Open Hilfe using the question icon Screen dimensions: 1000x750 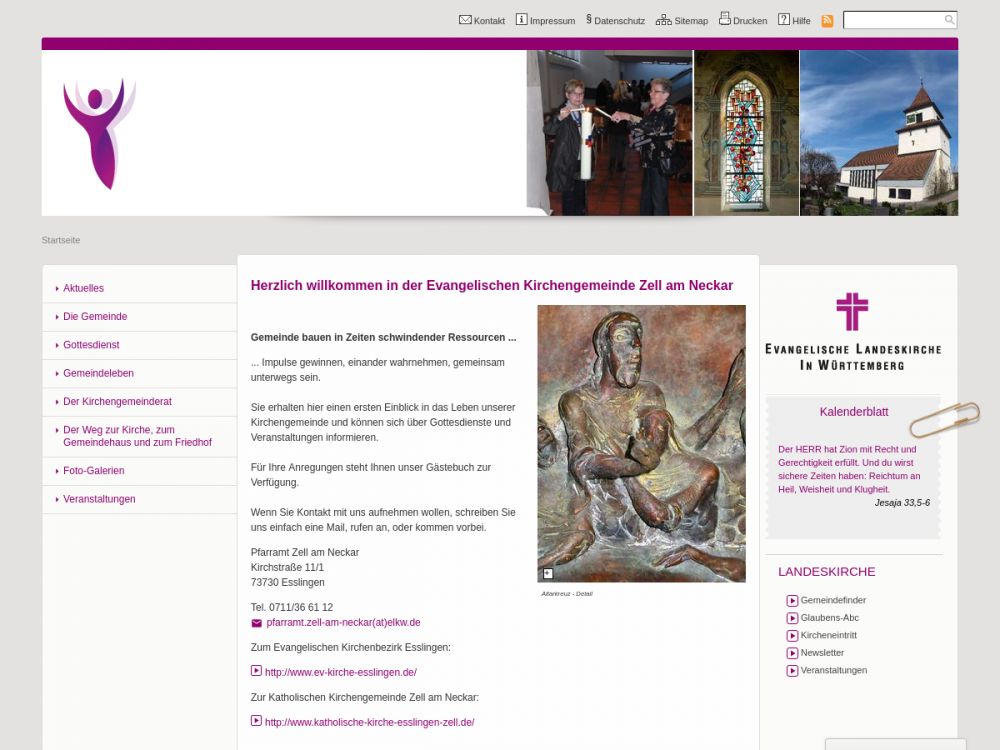pyautogui.click(x=784, y=20)
